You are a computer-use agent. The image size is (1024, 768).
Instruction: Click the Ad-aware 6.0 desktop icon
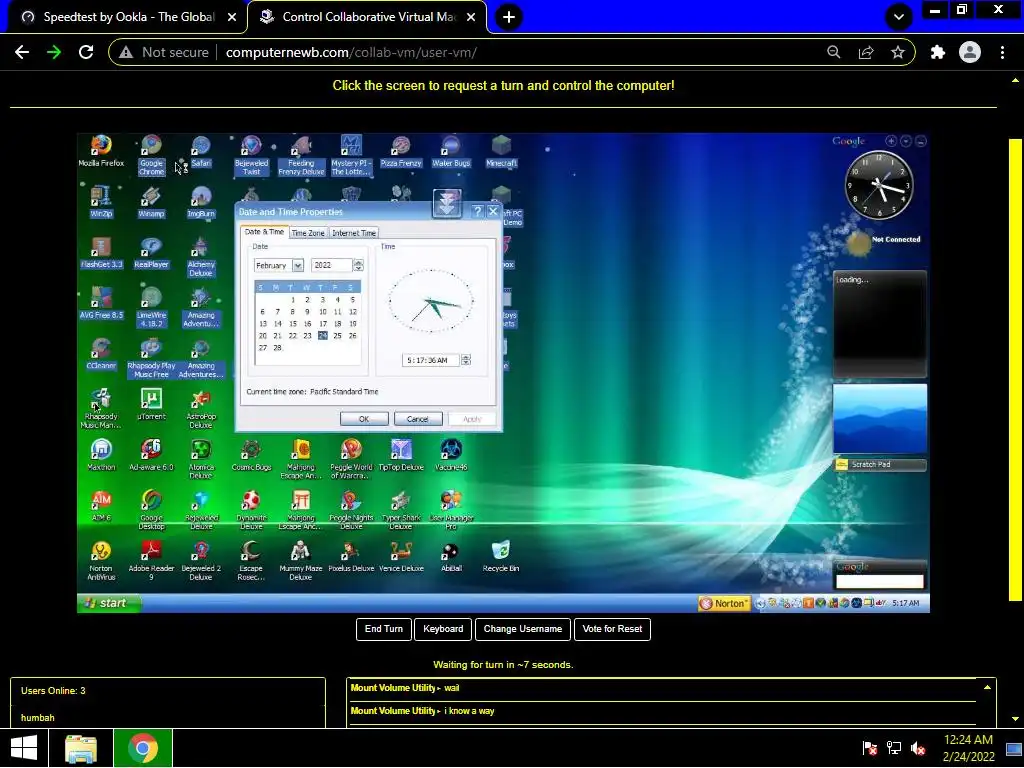(x=151, y=455)
